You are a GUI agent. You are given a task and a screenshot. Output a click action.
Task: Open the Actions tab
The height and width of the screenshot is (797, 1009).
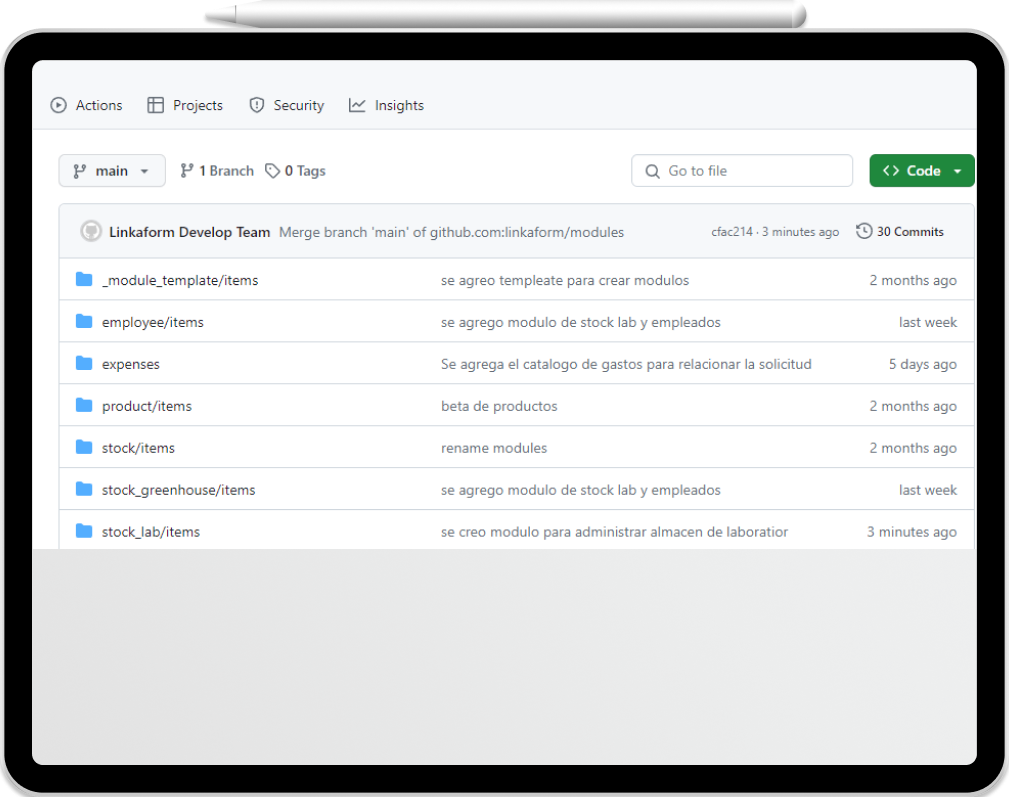pyautogui.click(x=86, y=105)
